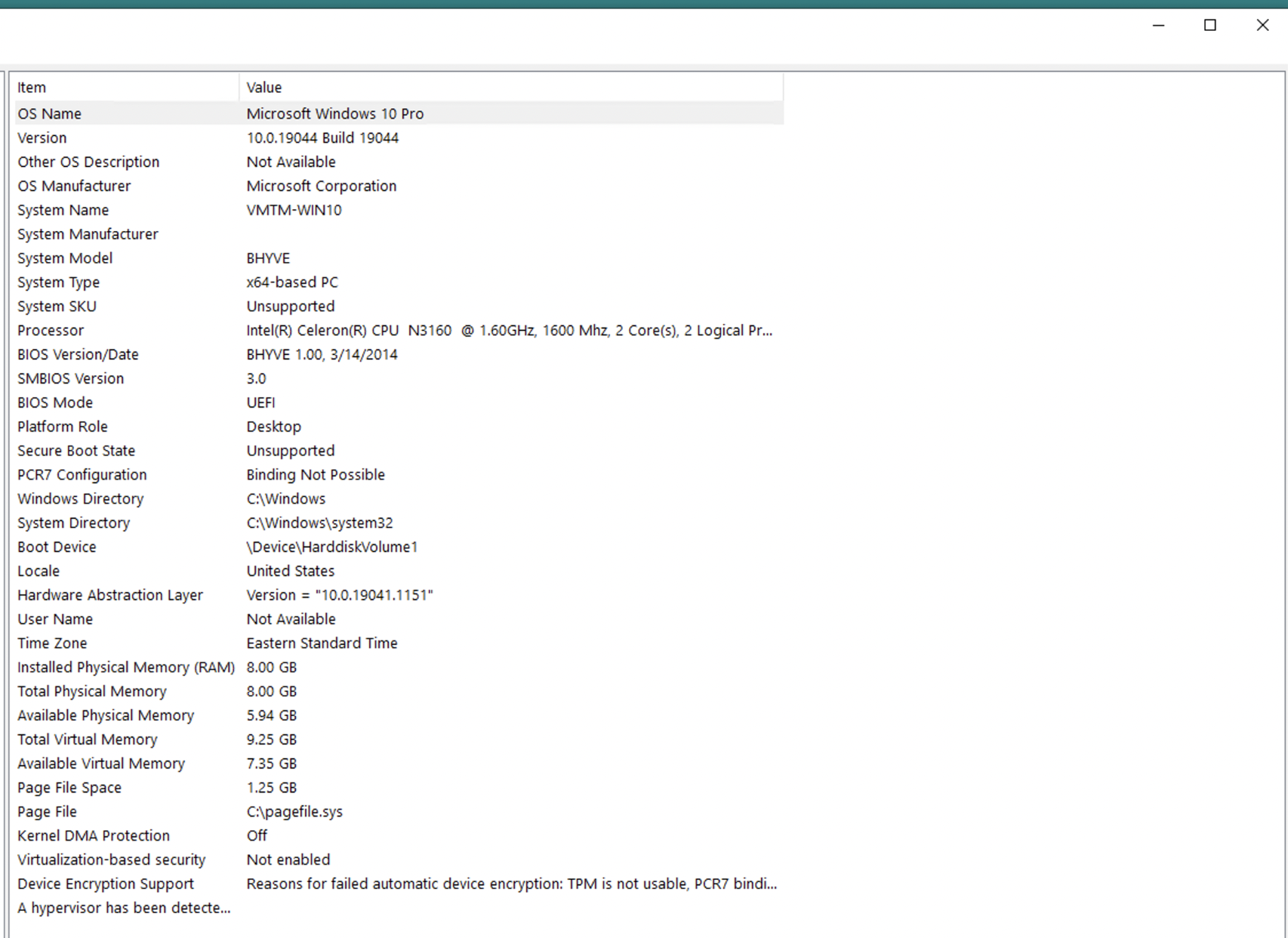This screenshot has width=1288, height=938.
Task: Click the 9.25 GB value
Action: pyautogui.click(x=272, y=740)
